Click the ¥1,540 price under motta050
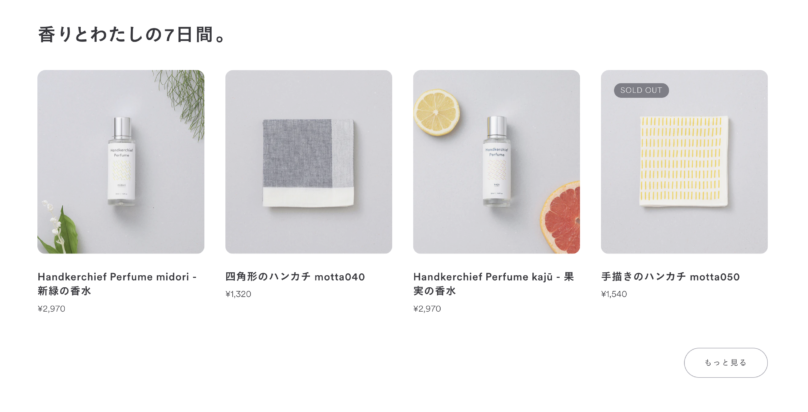 click(x=614, y=294)
